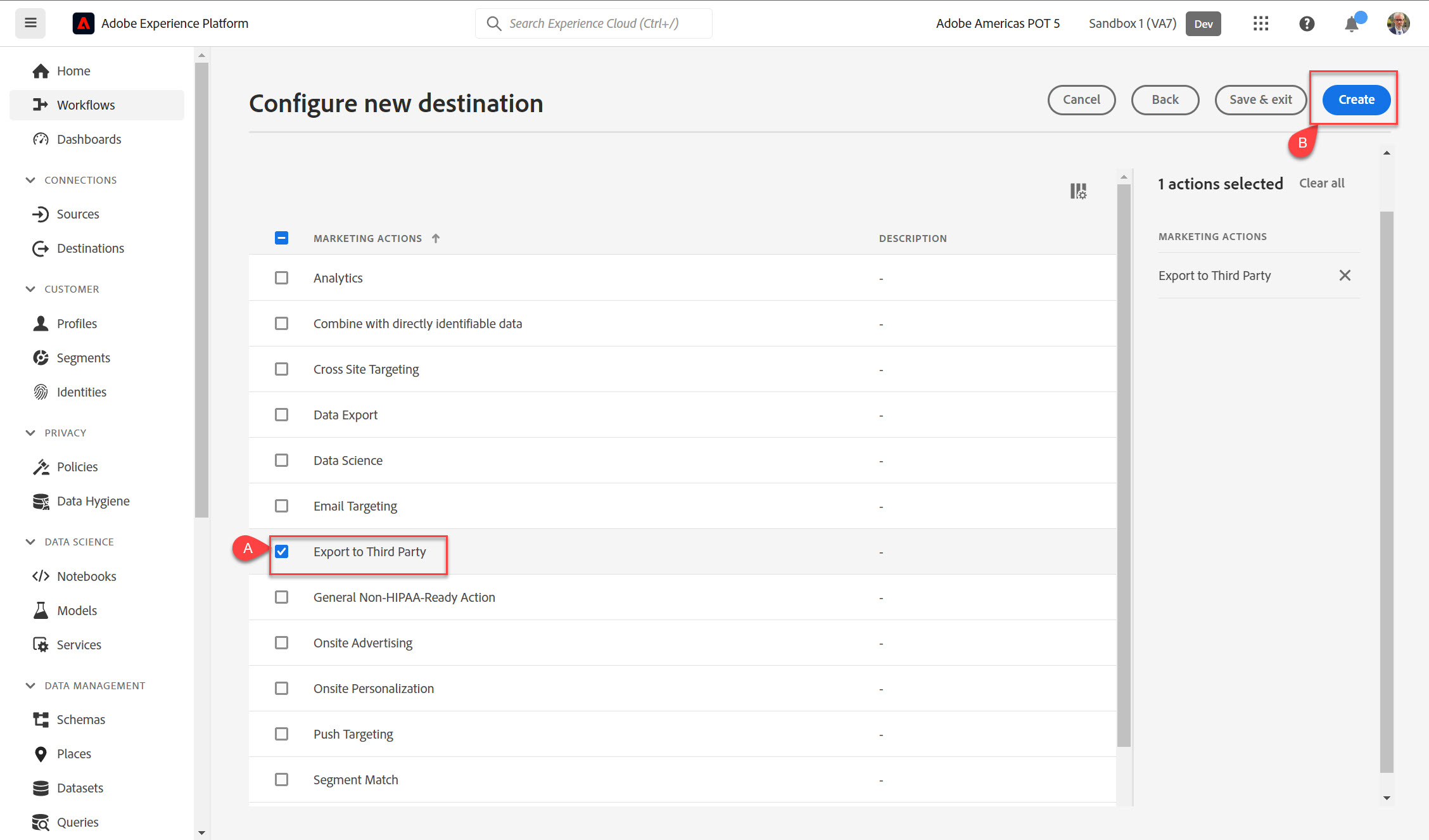Open the app switcher grid
1429x840 pixels.
[x=1261, y=23]
